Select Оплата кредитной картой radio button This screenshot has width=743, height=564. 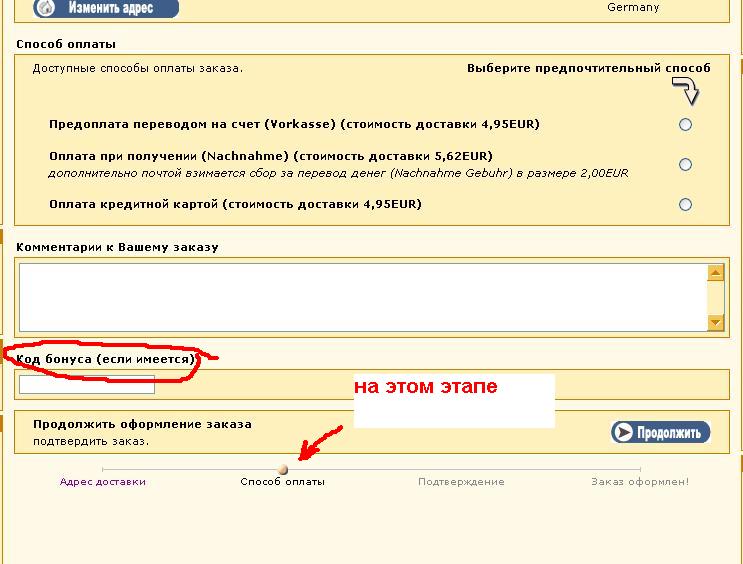[685, 205]
